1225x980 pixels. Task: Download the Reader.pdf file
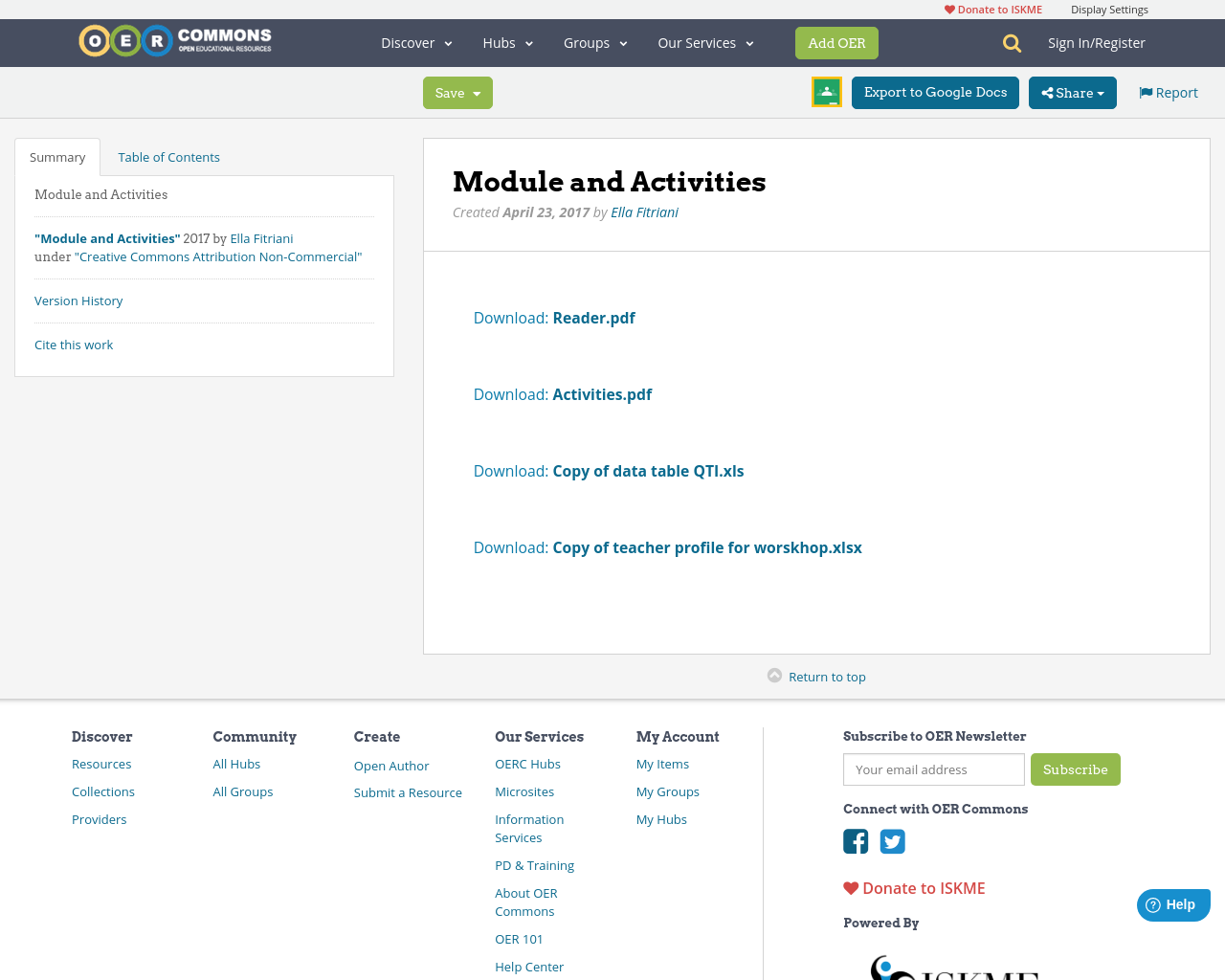click(x=593, y=317)
